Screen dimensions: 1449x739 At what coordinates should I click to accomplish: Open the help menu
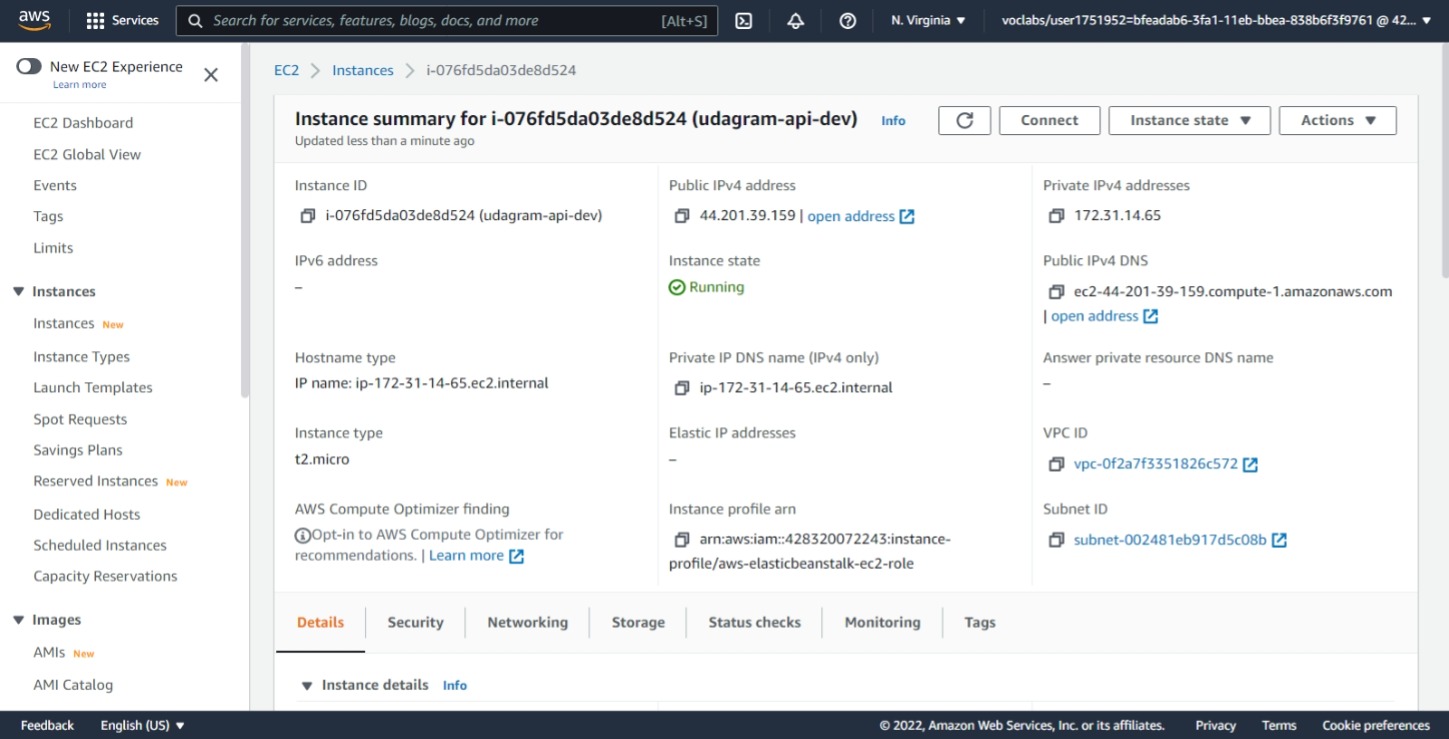[847, 20]
